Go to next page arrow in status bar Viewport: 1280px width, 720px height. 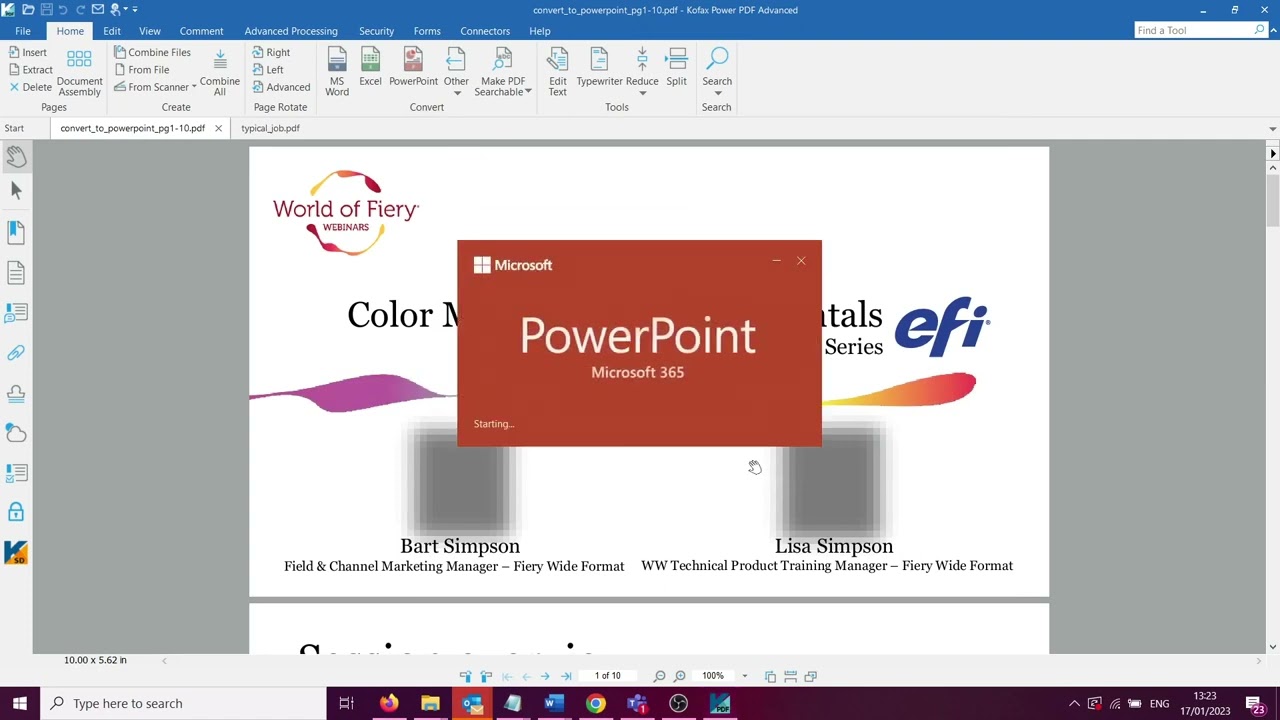point(545,676)
